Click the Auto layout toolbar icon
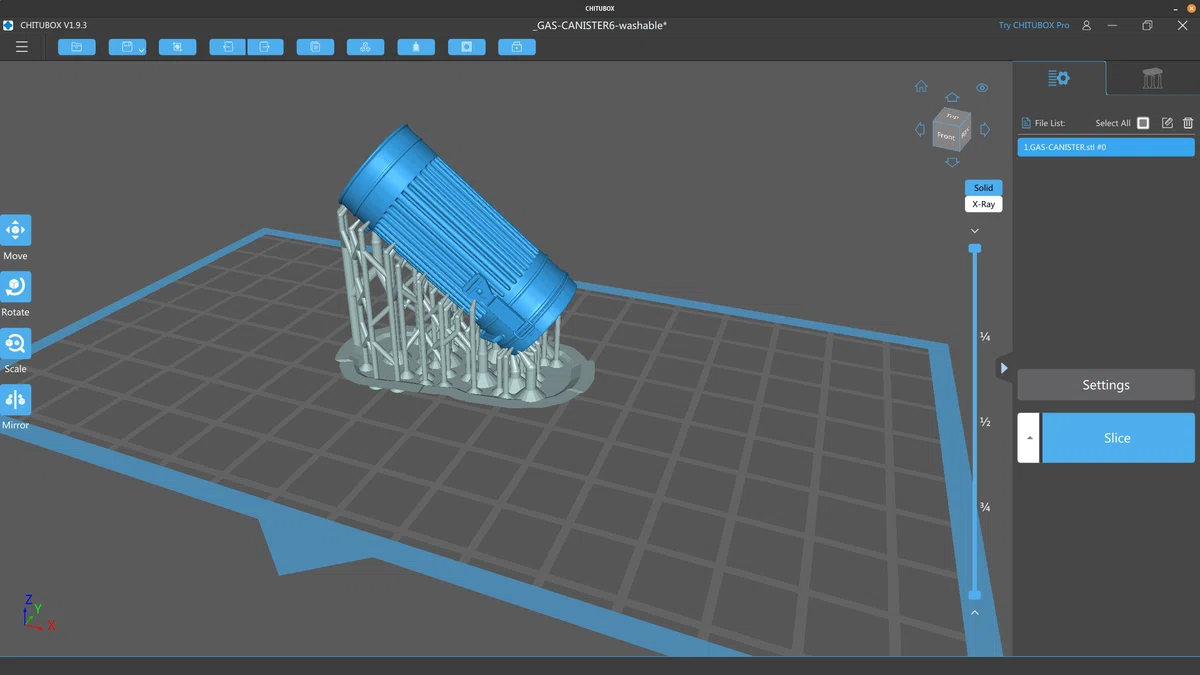The width and height of the screenshot is (1200, 675). (x=365, y=47)
